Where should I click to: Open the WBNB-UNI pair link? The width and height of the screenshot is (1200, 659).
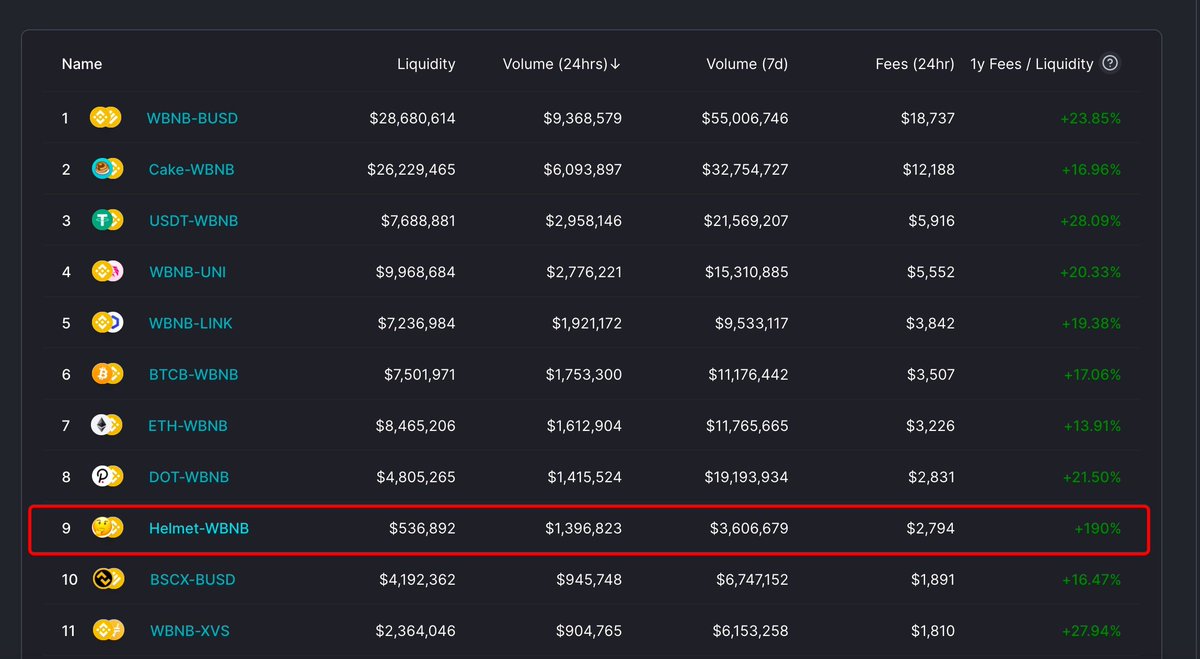(188, 272)
